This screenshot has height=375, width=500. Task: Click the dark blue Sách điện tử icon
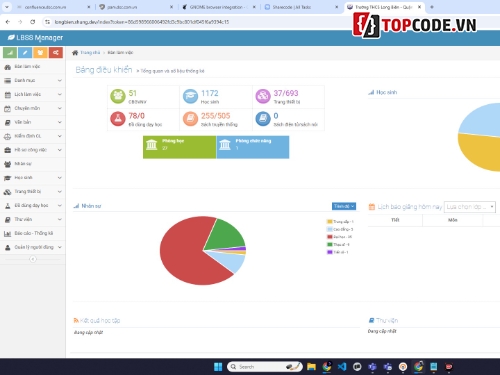[x=263, y=119]
